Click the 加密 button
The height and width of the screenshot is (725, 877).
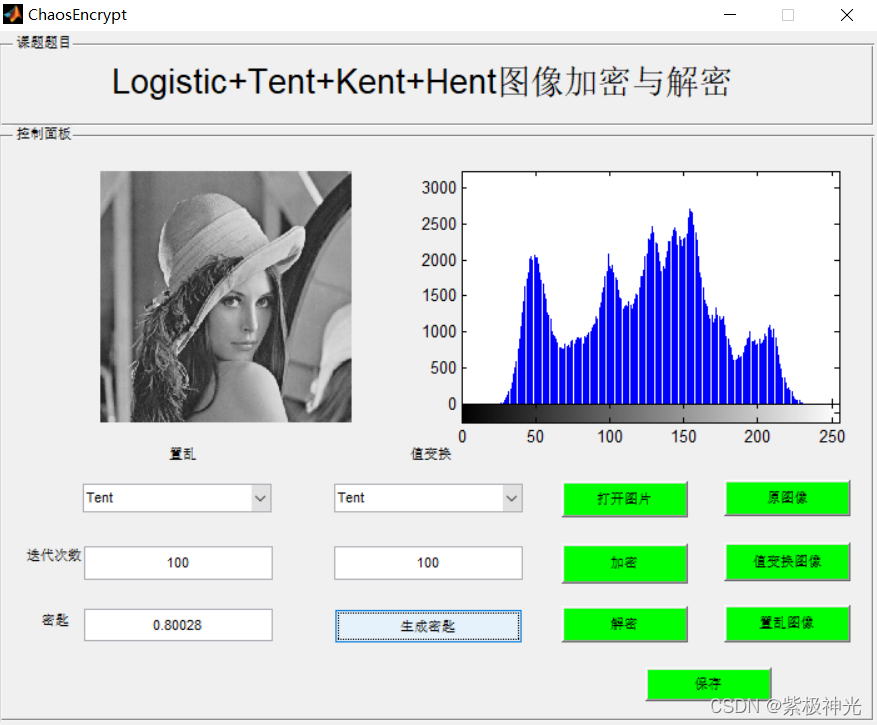point(624,563)
